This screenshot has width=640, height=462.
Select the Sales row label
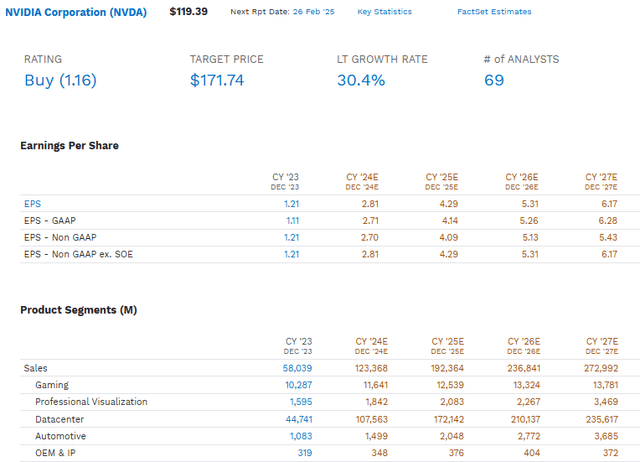(36, 368)
